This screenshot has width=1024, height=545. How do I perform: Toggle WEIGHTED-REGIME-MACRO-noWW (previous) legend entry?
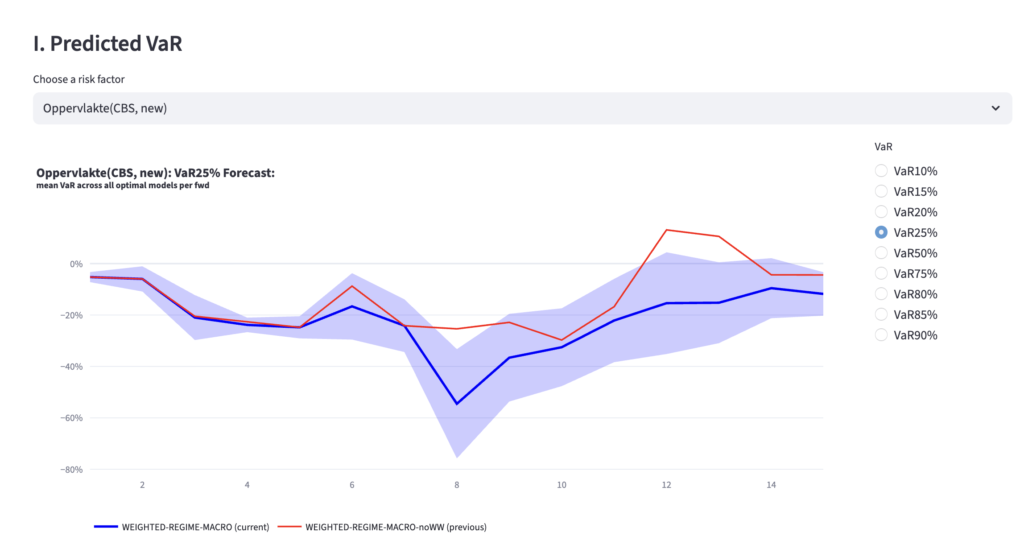[x=395, y=526]
